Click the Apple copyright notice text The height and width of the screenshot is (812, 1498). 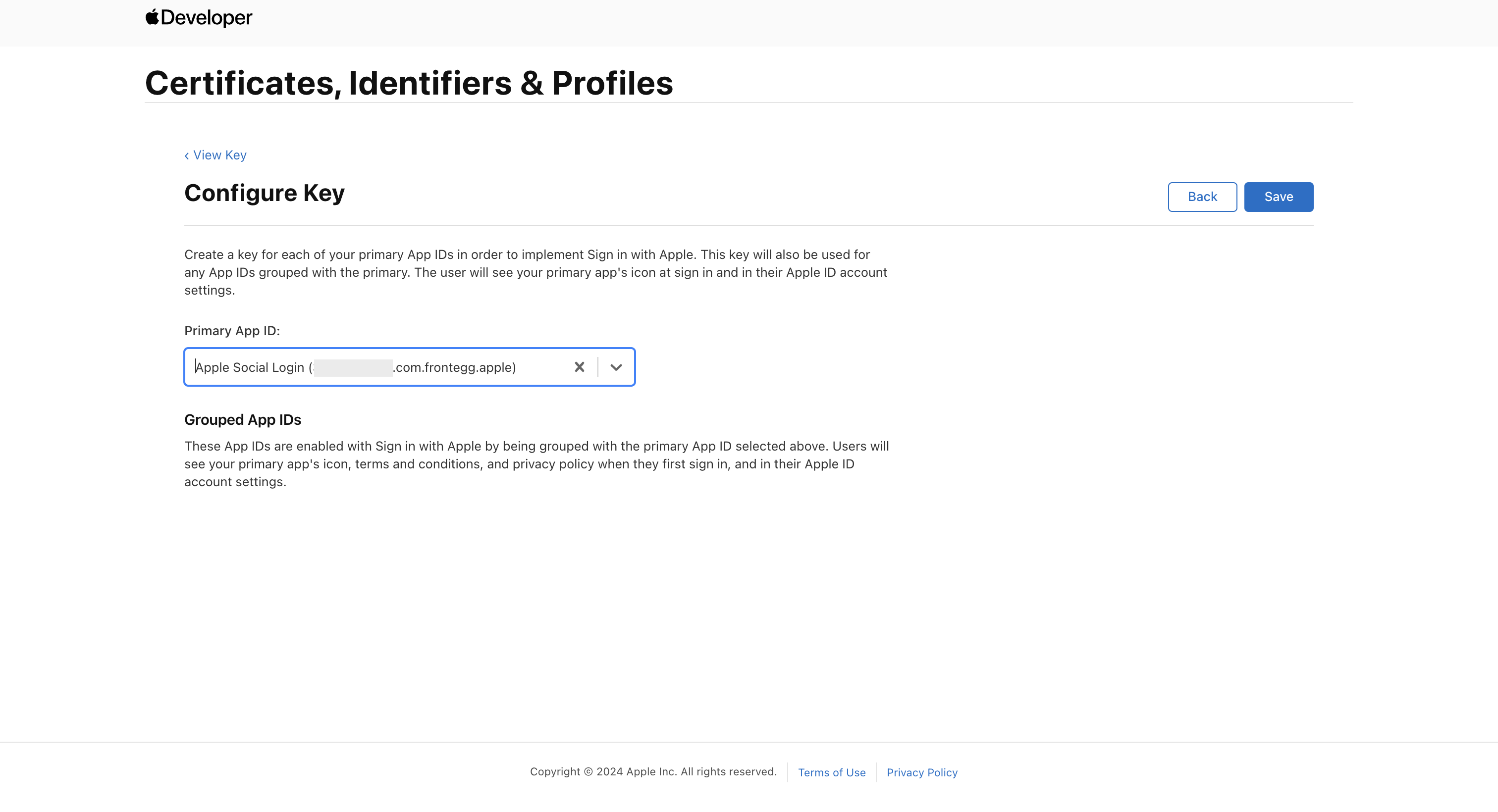pyautogui.click(x=653, y=772)
